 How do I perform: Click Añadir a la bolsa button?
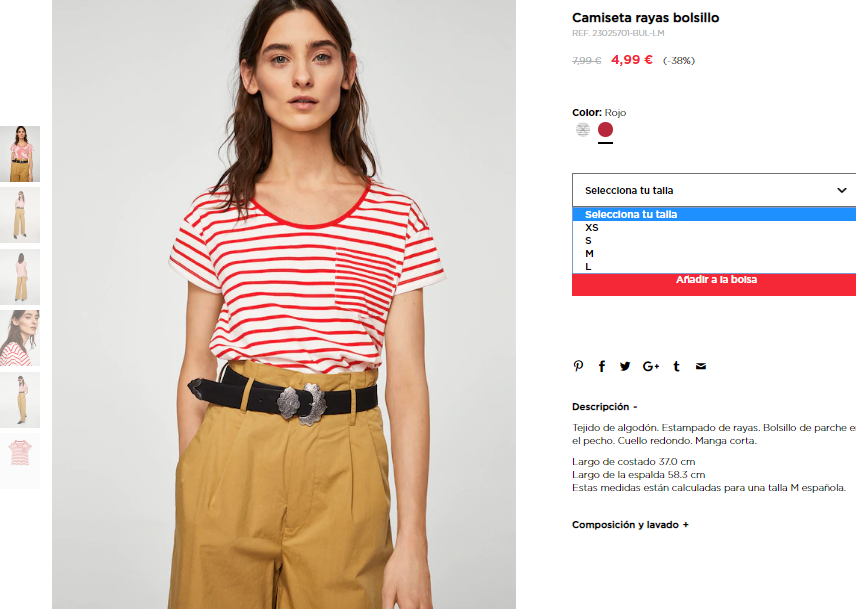click(714, 284)
